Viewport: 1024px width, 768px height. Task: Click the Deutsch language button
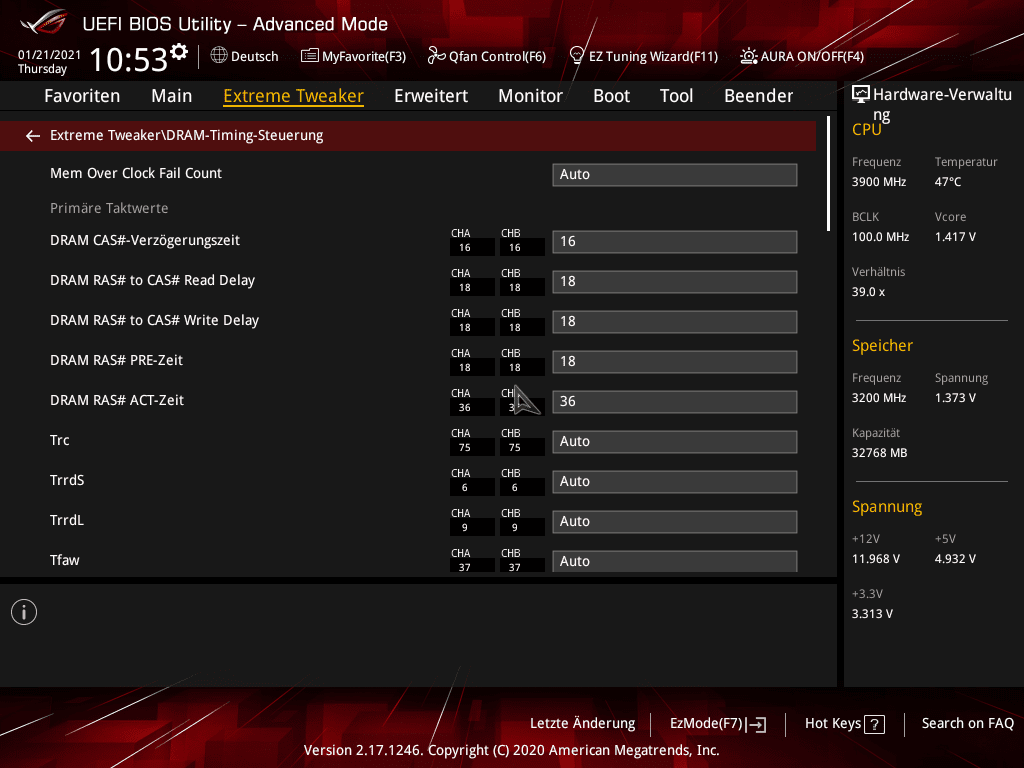(244, 56)
